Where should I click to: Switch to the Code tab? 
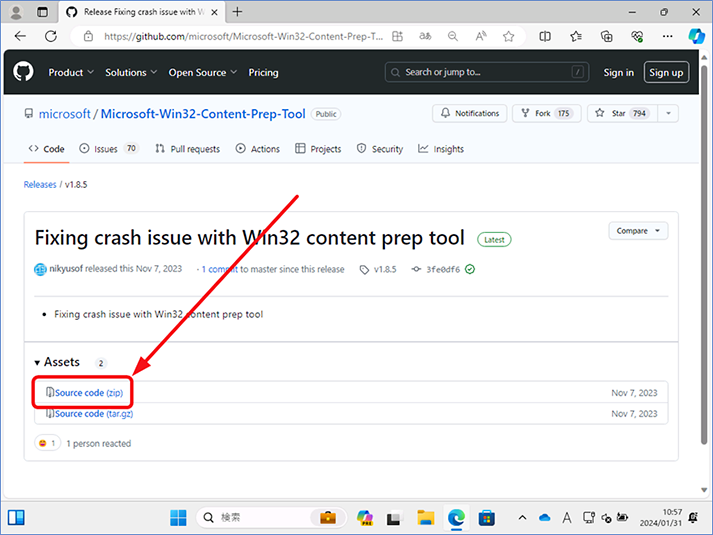pyautogui.click(x=46, y=149)
